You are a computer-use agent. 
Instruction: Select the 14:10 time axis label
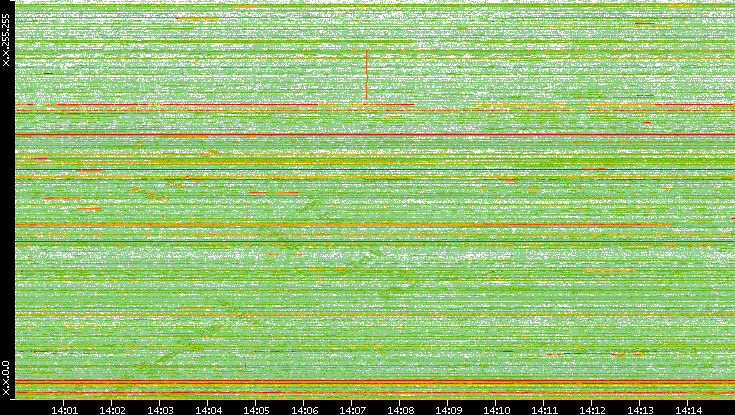pyautogui.click(x=496, y=411)
